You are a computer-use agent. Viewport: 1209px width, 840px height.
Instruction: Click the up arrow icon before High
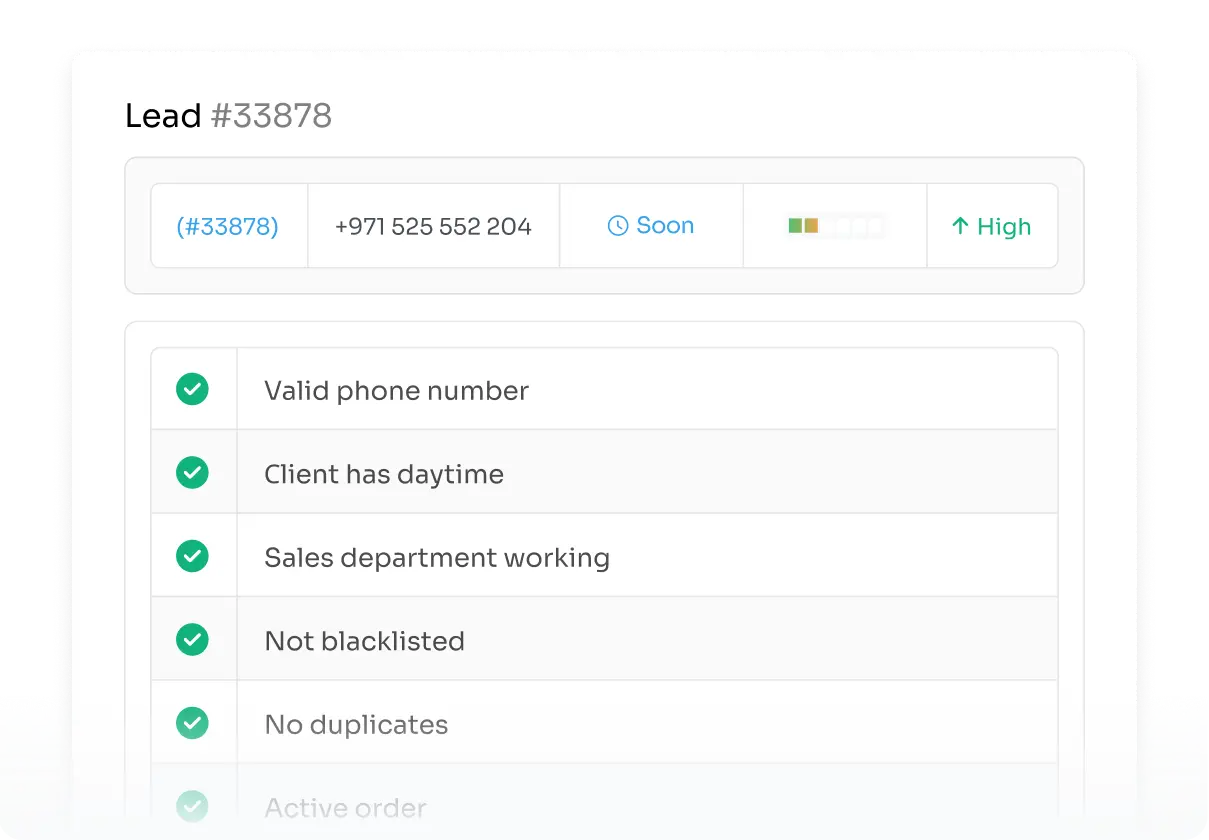pos(960,227)
